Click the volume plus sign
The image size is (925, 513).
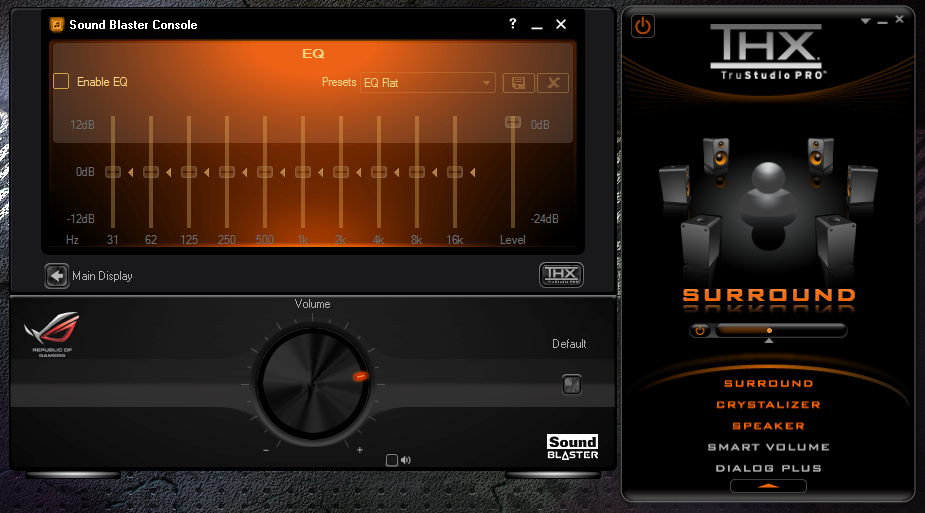[360, 450]
